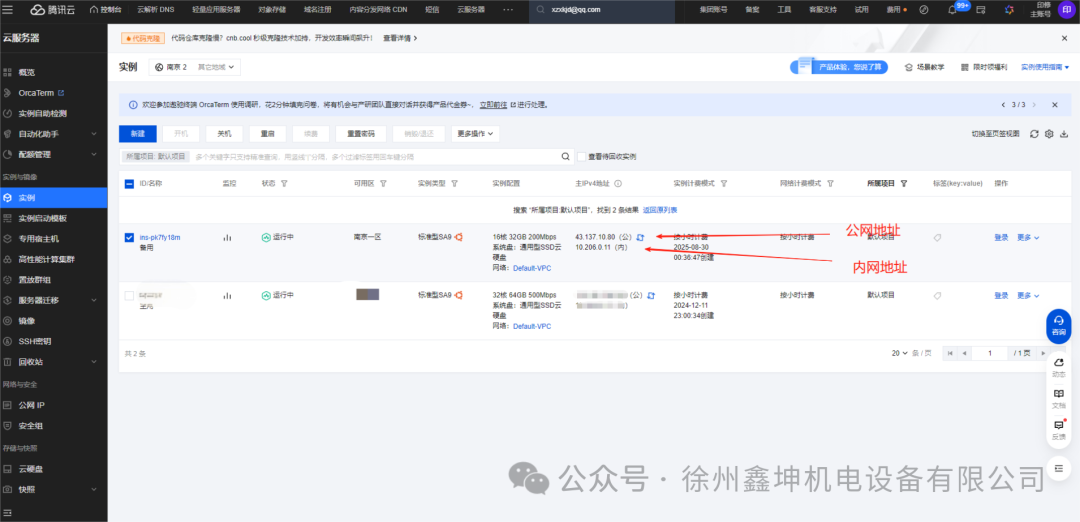Expand the 更多操作 dropdown
The width and height of the screenshot is (1080, 522).
click(475, 134)
